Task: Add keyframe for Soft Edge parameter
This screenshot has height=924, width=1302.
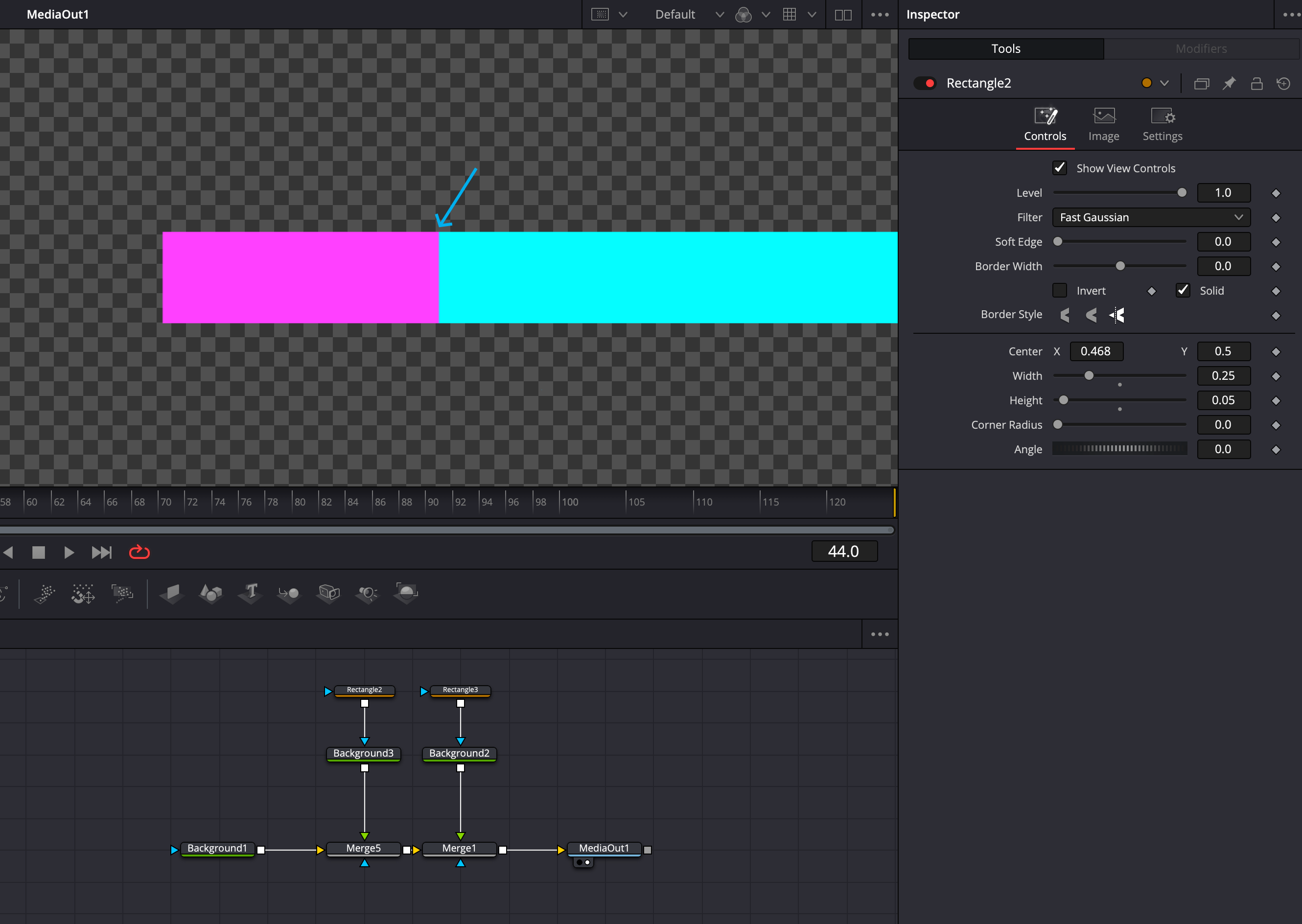Action: (x=1276, y=242)
